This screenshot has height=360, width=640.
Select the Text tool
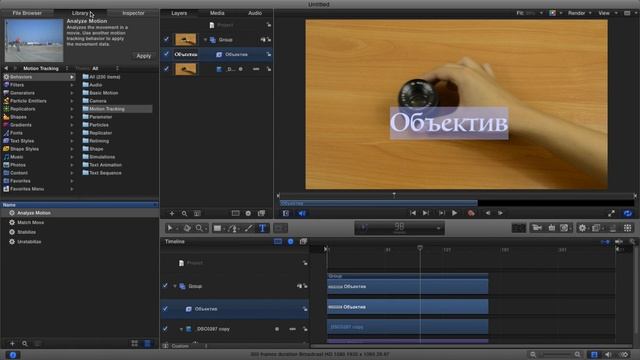coord(262,228)
